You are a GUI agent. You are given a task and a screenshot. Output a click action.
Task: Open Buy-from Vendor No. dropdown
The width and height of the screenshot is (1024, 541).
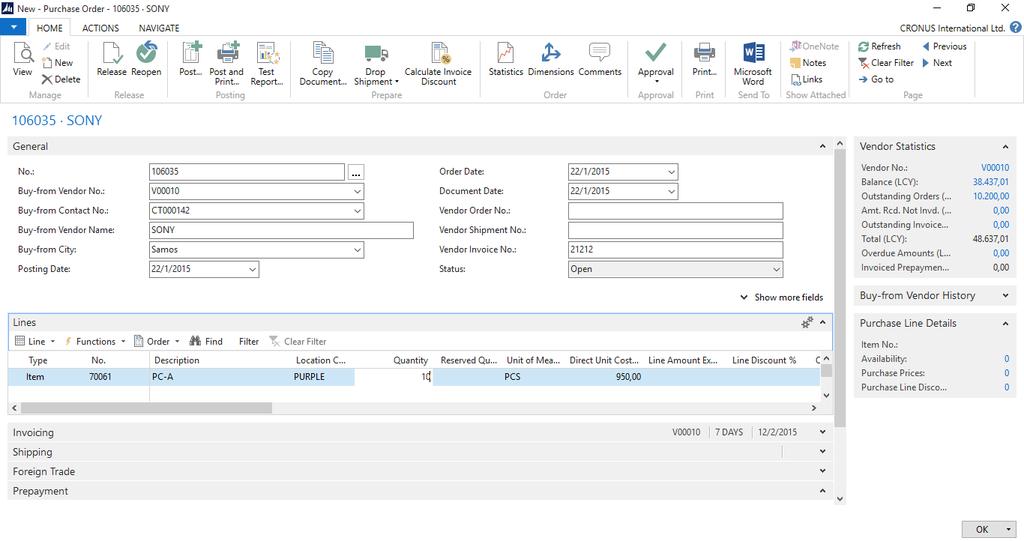357,191
